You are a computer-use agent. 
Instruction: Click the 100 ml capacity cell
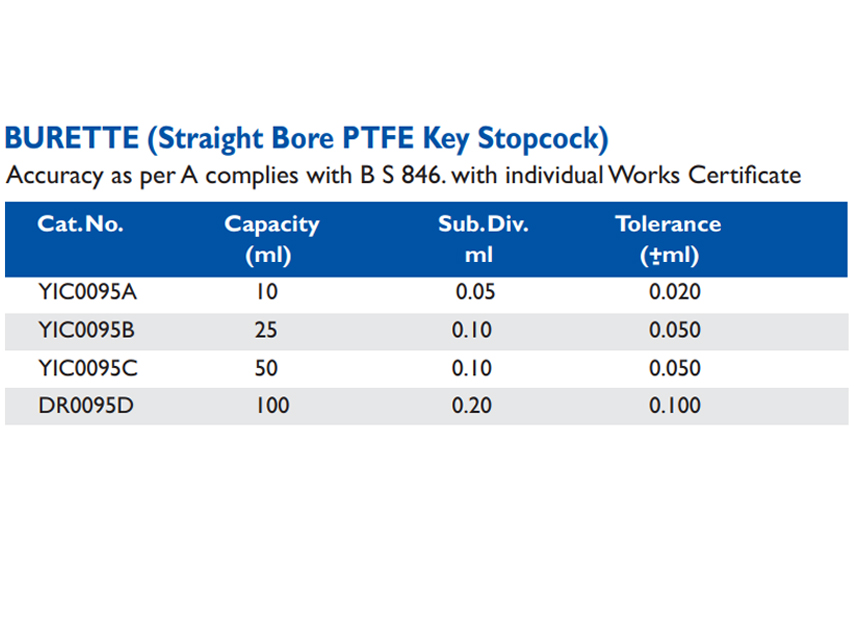(270, 406)
